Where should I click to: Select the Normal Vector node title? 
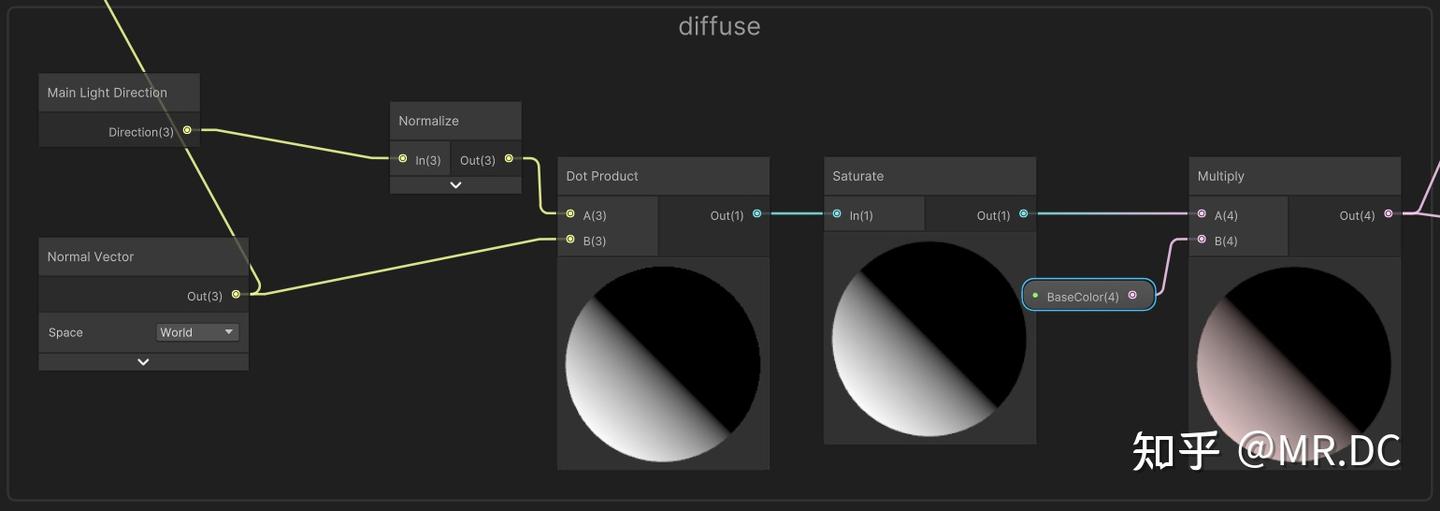pos(90,256)
